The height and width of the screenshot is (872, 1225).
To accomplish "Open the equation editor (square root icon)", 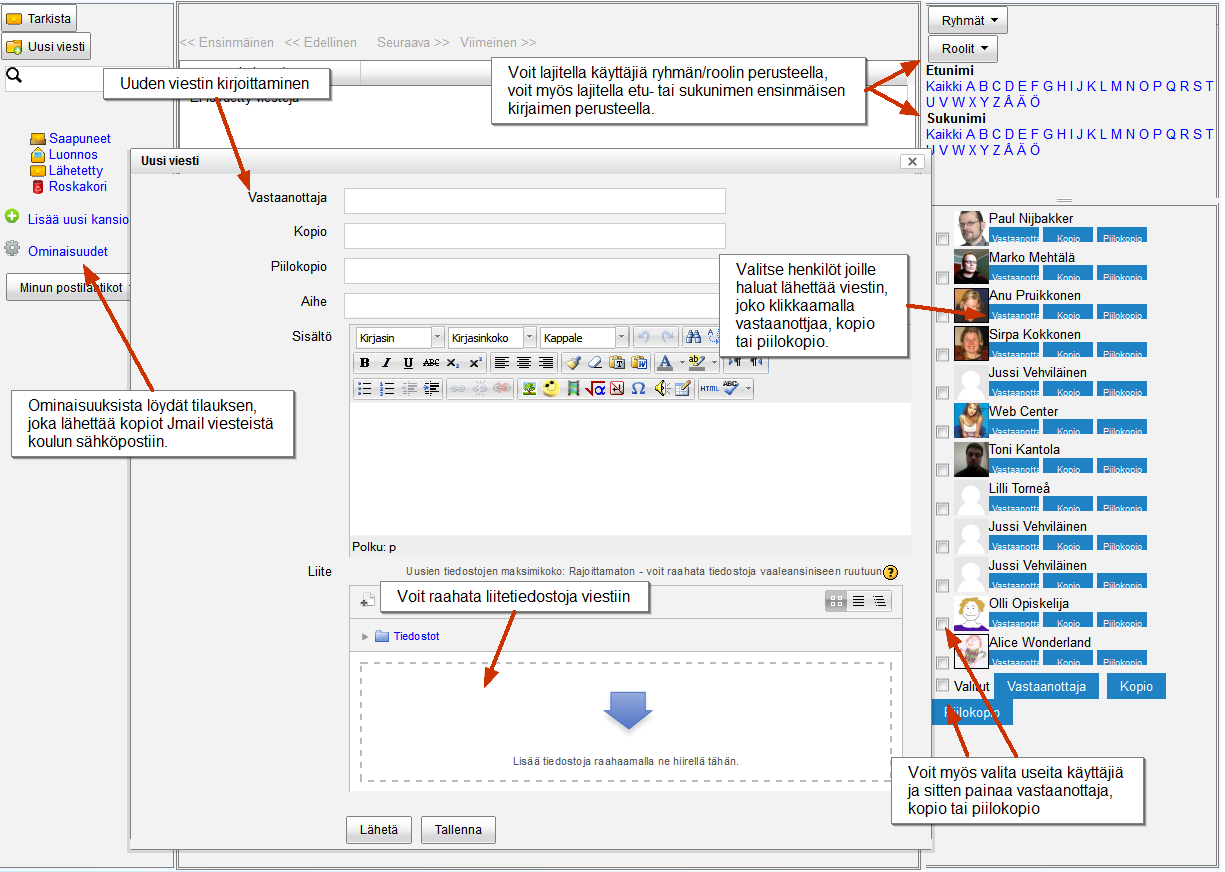I will pyautogui.click(x=595, y=389).
